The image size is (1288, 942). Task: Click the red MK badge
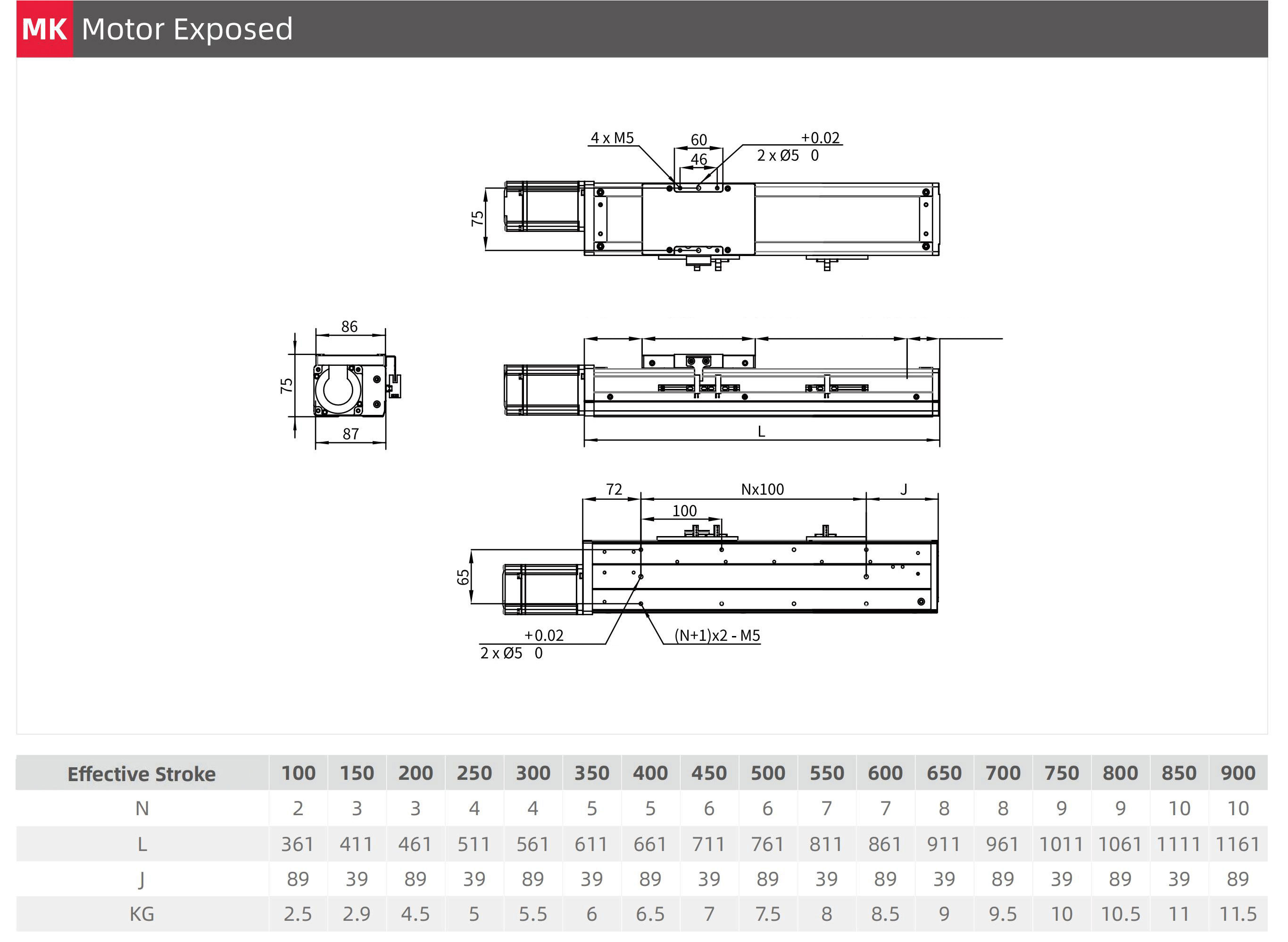tap(44, 29)
